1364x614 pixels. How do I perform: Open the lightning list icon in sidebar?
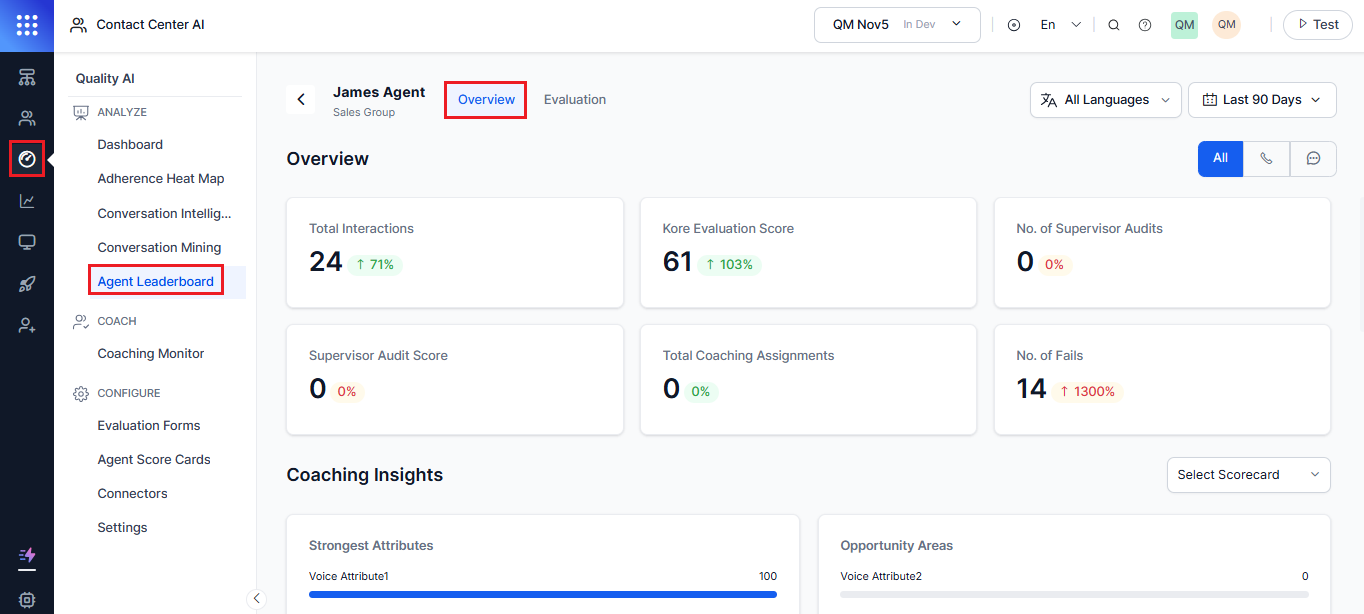click(x=27, y=555)
